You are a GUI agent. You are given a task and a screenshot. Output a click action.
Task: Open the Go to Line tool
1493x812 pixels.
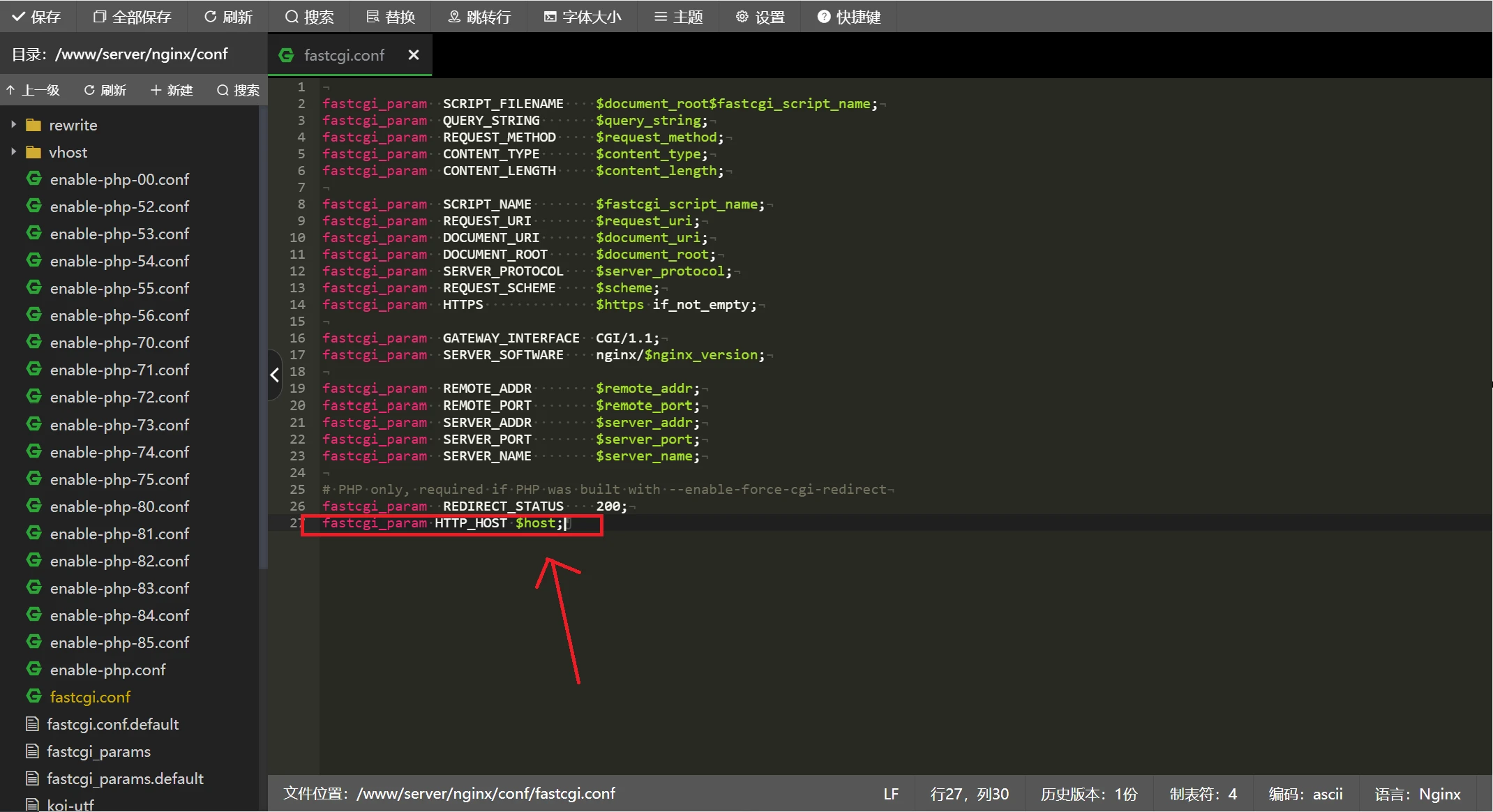coord(479,17)
